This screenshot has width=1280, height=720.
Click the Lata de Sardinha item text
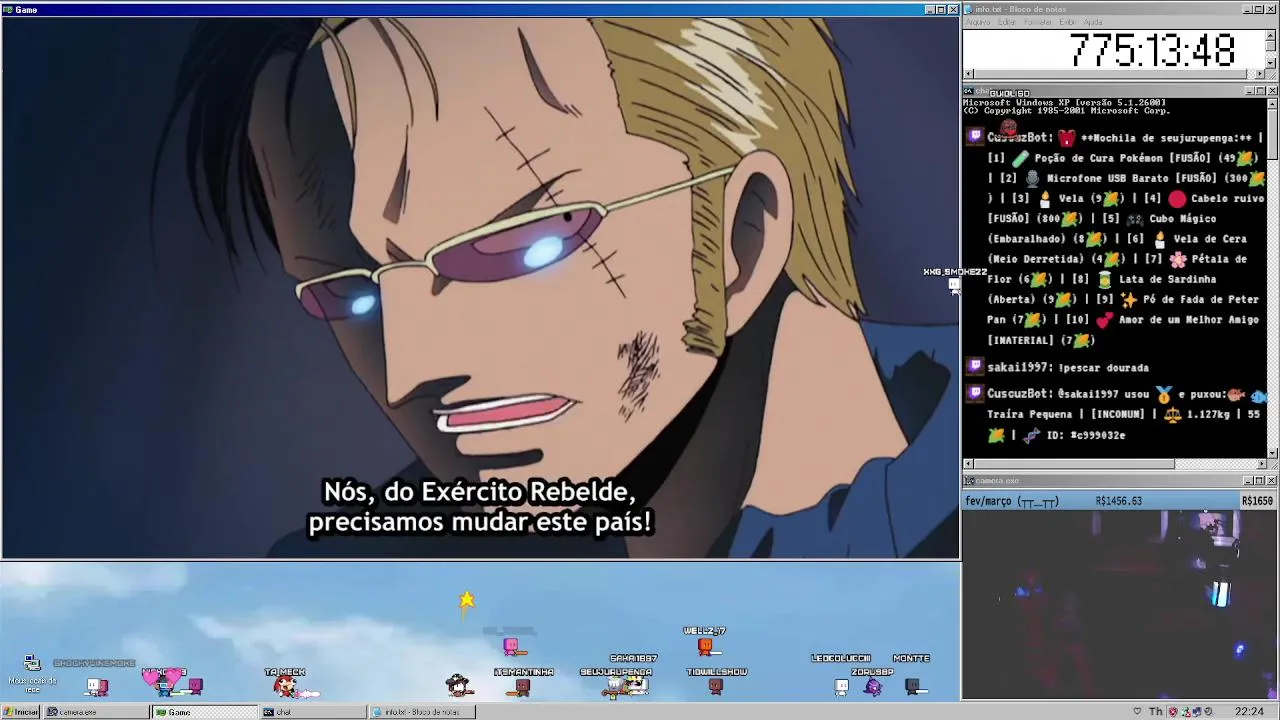pyautogui.click(x=1166, y=279)
